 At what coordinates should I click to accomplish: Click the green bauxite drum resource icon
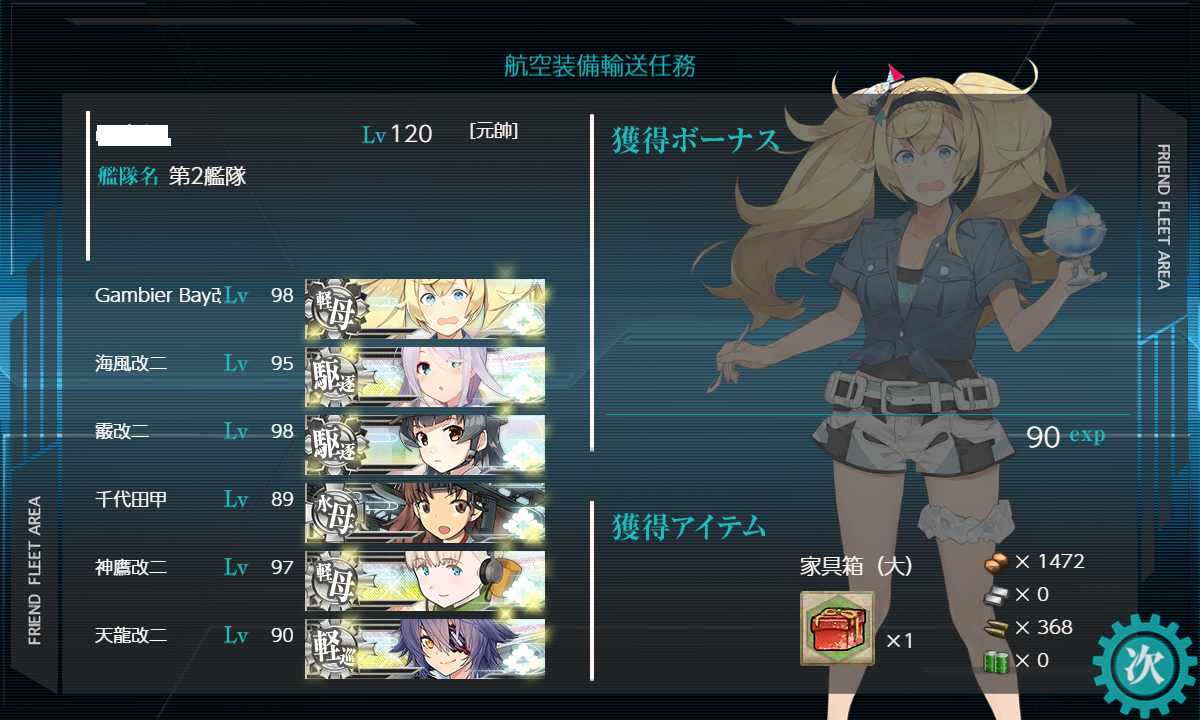click(998, 661)
